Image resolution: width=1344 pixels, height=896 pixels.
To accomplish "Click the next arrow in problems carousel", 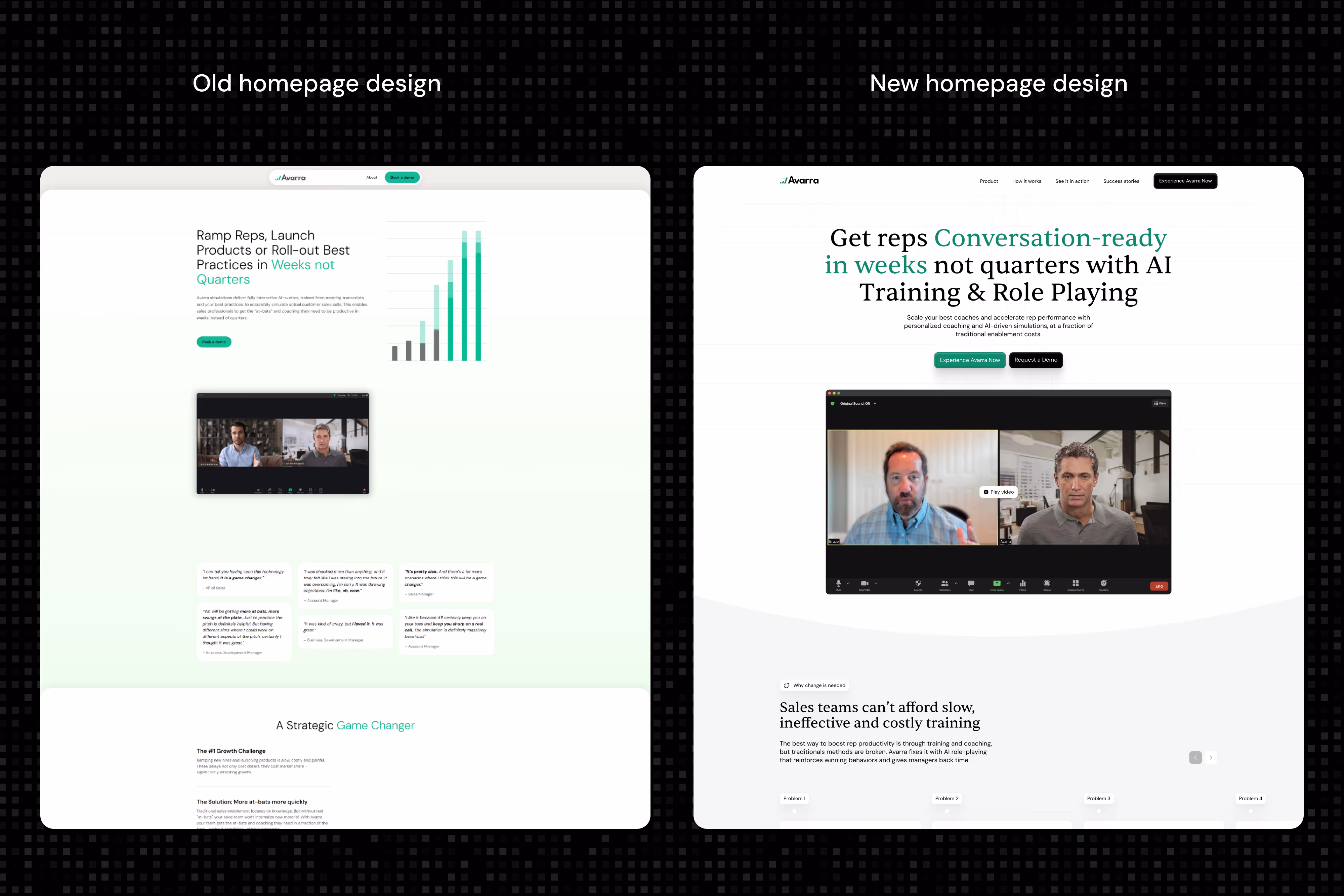I will (x=1210, y=758).
